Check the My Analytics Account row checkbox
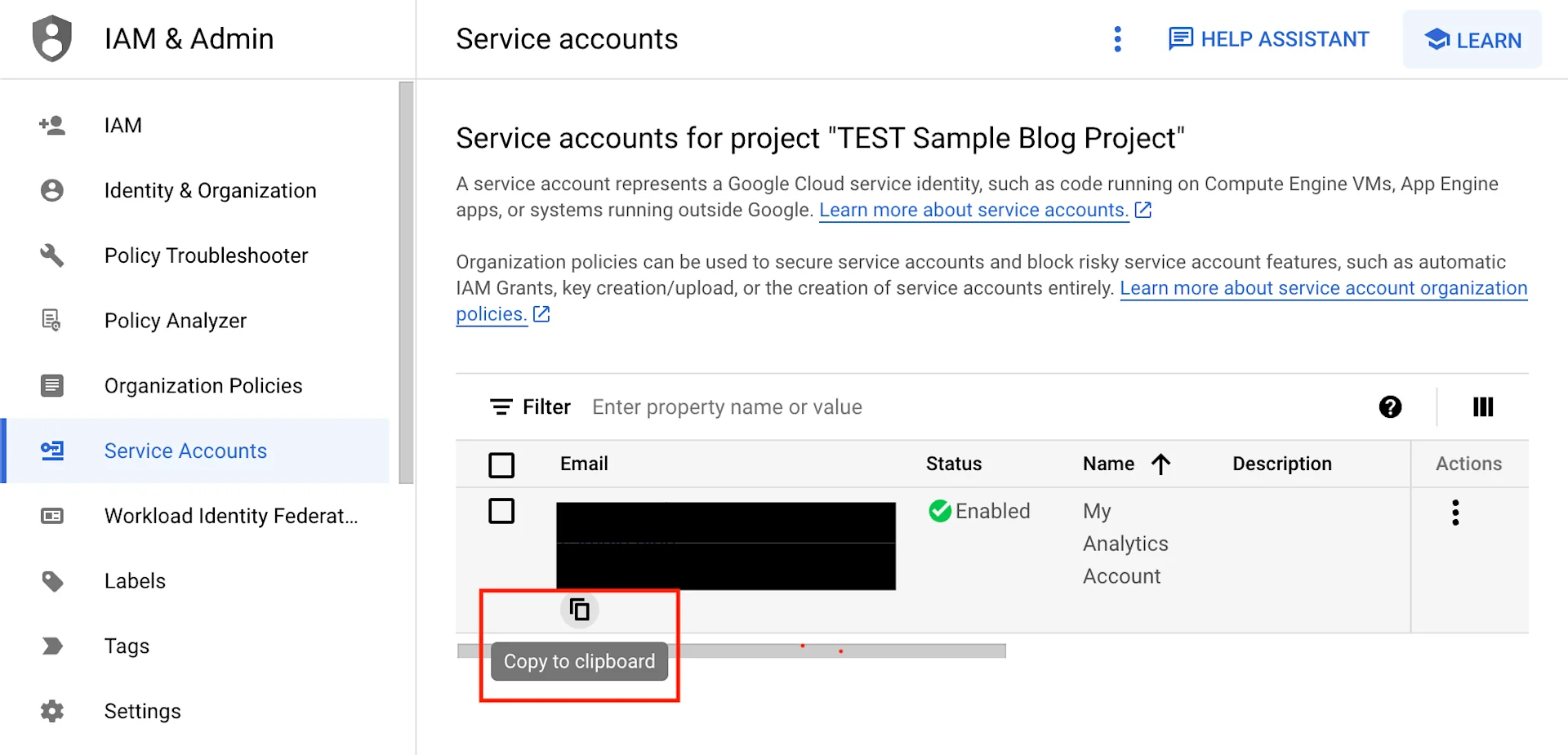This screenshot has height=755, width=1568. (501, 511)
